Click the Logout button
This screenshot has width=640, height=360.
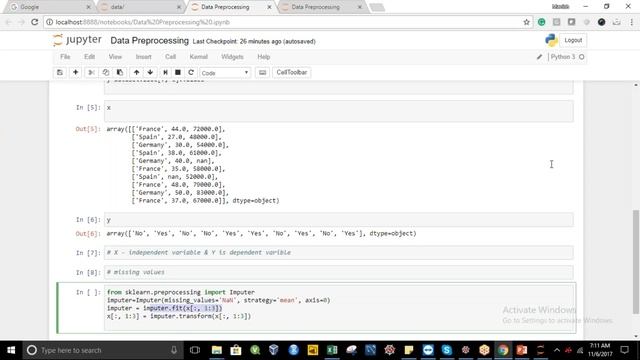tap(573, 40)
